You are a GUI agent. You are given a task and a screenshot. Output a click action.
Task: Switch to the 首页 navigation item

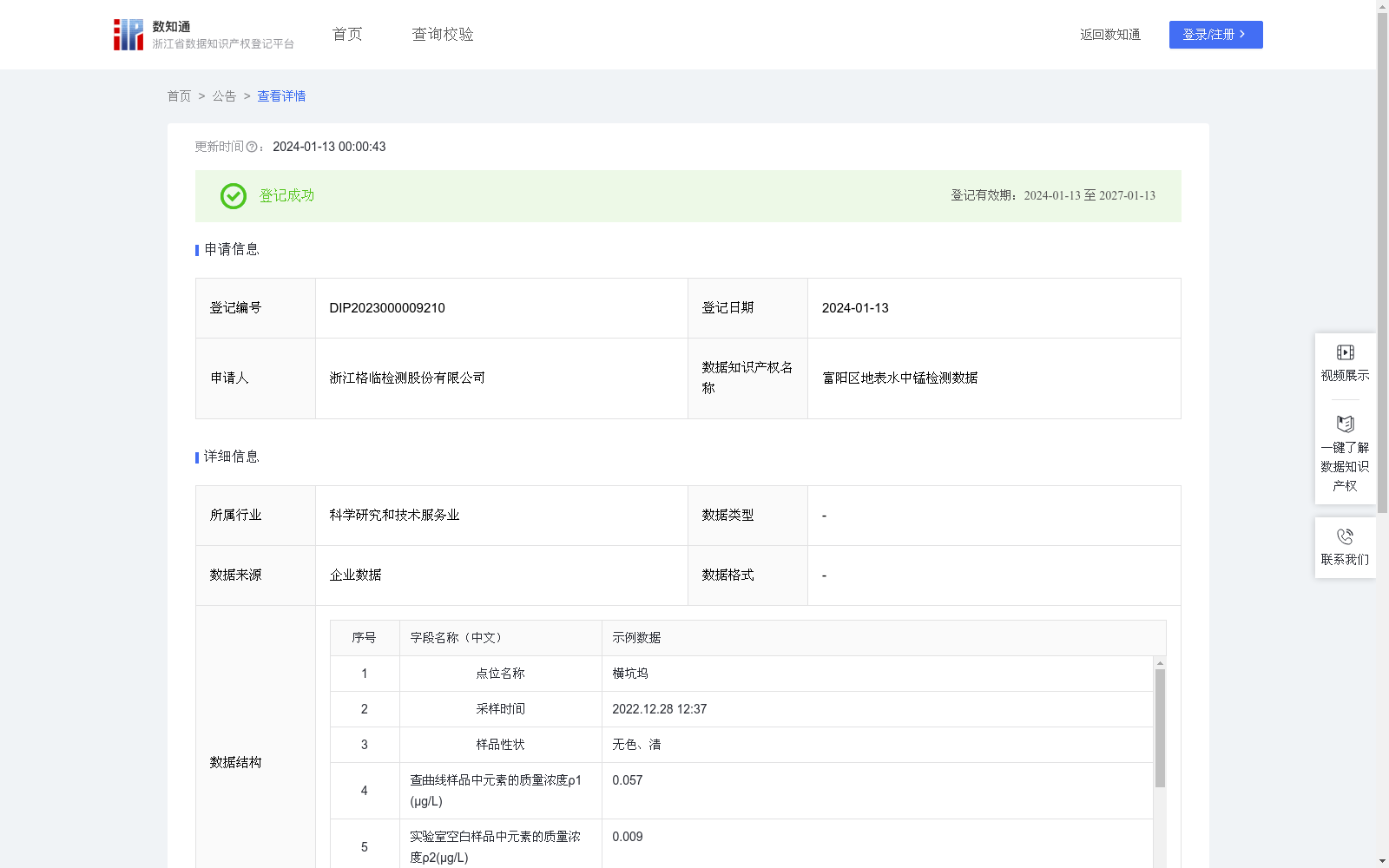click(346, 34)
